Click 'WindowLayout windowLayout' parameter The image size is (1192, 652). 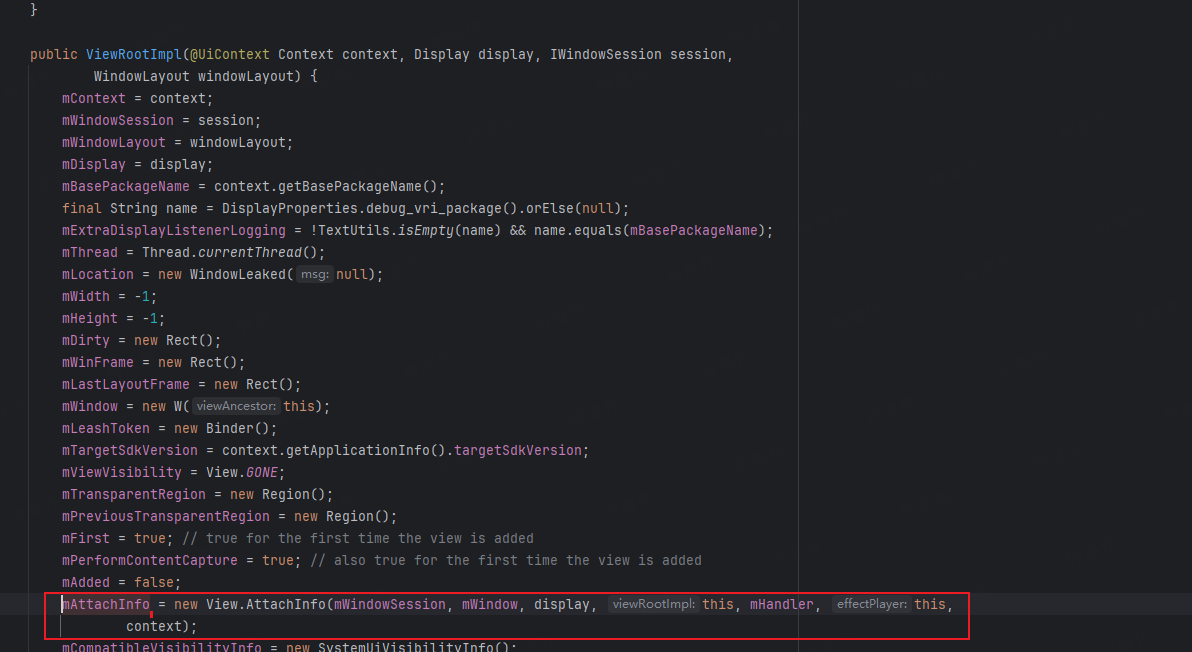[x=193, y=77]
